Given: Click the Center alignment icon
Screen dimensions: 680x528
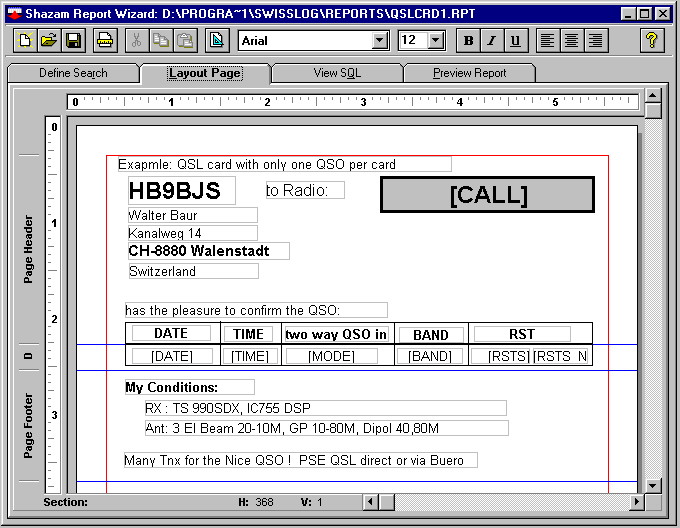Looking at the screenshot, I should click(571, 41).
